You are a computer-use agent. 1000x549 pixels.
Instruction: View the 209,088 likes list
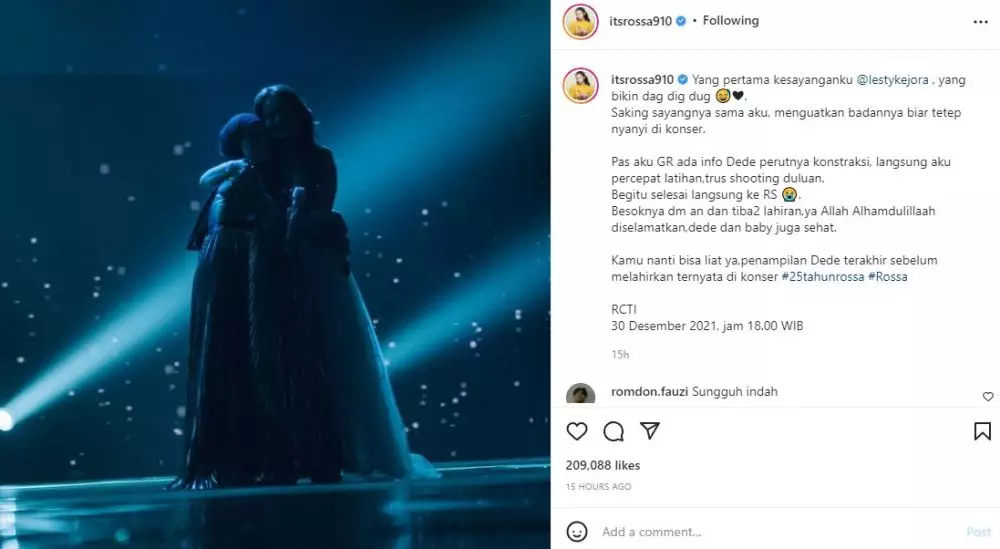point(602,465)
